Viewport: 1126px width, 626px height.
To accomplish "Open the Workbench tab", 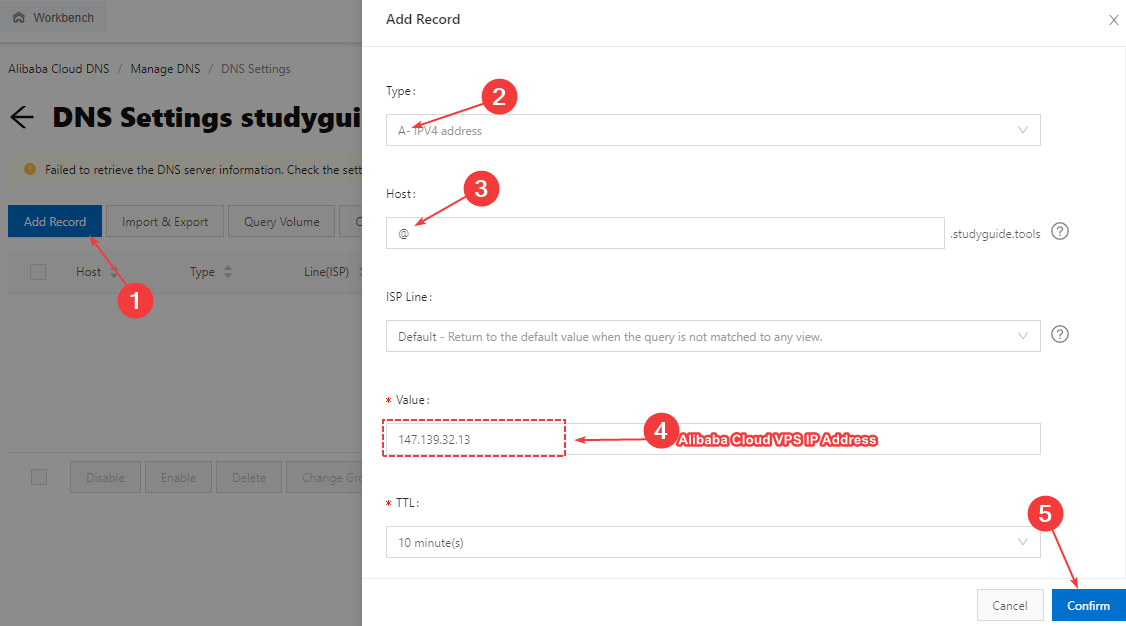I will (54, 18).
